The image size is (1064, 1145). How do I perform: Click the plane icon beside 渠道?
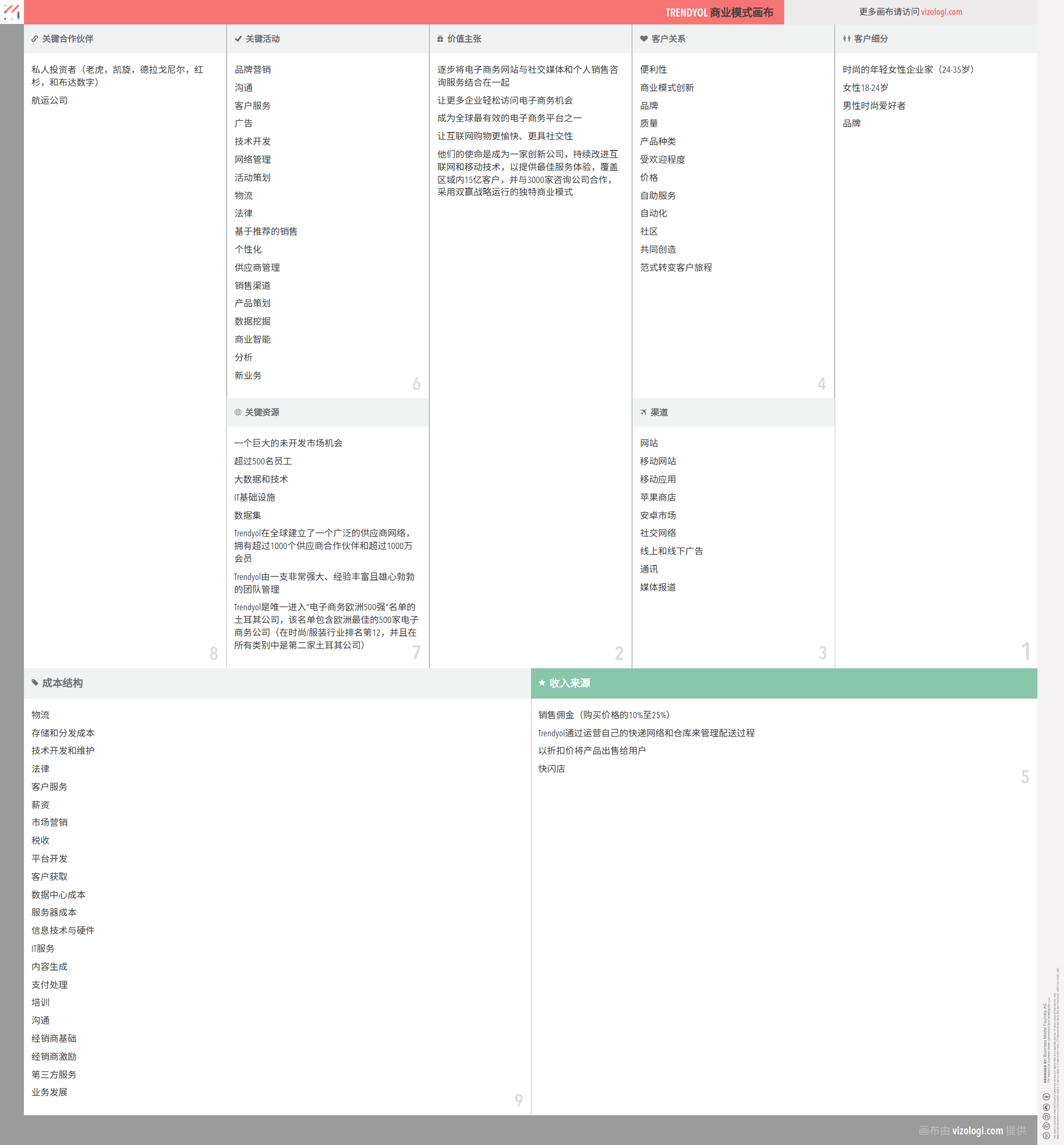pyautogui.click(x=644, y=412)
